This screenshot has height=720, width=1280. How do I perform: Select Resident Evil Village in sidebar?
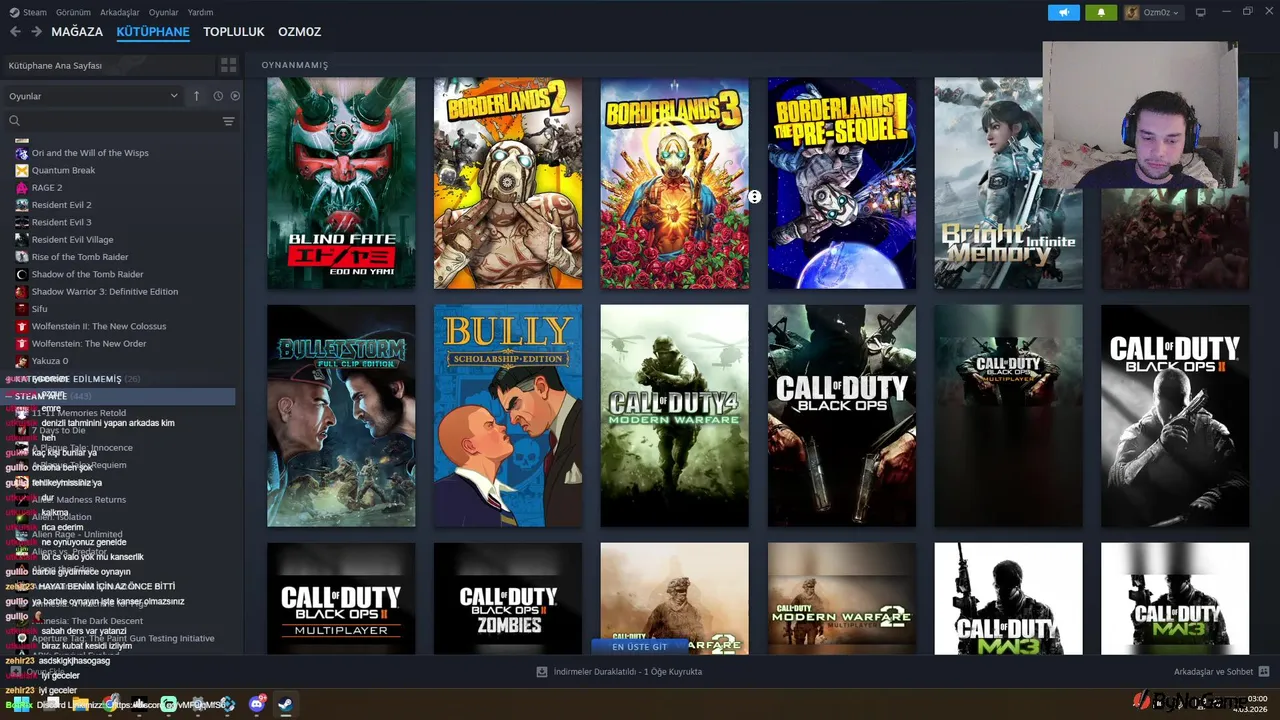[72, 240]
